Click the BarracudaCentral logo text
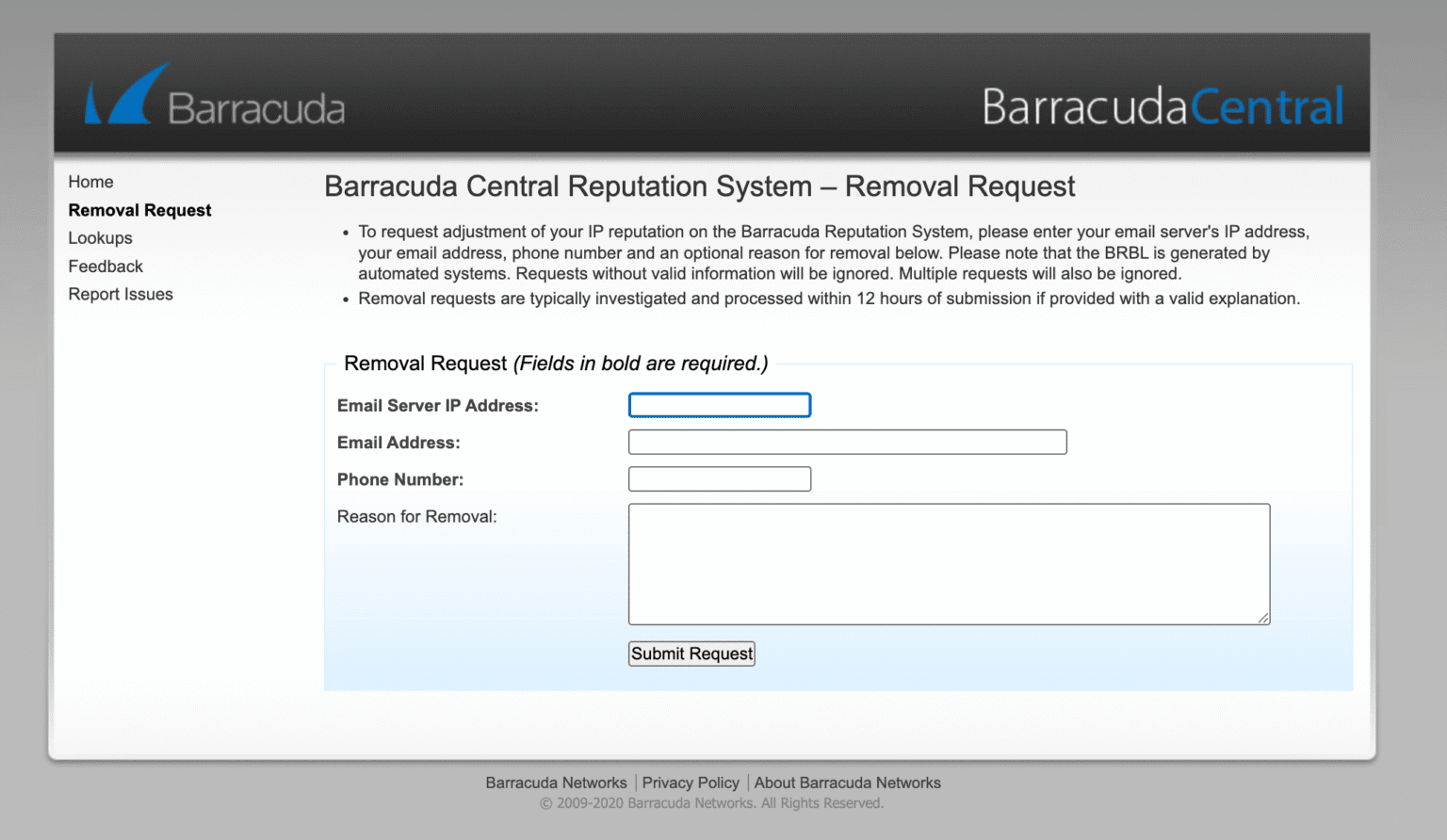 coord(1162,105)
